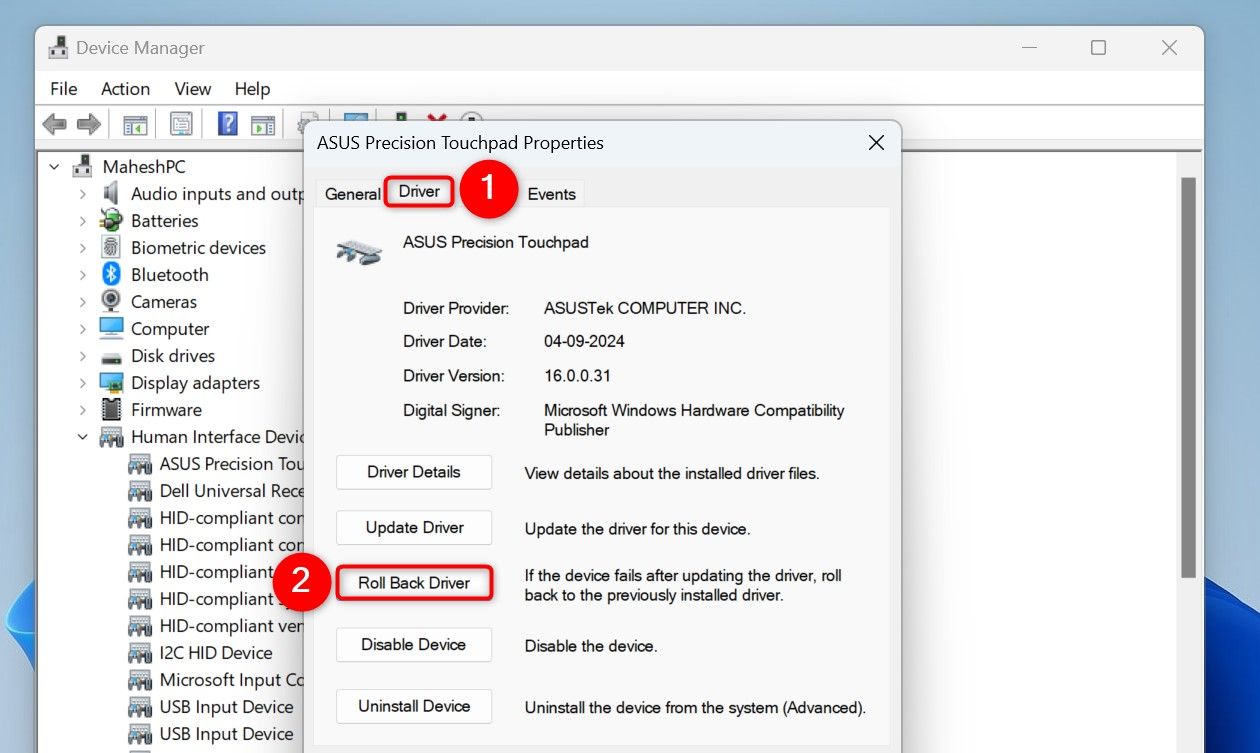Screen dimensions: 1260x753
Task: Switch to the Events tab
Action: [x=551, y=194]
